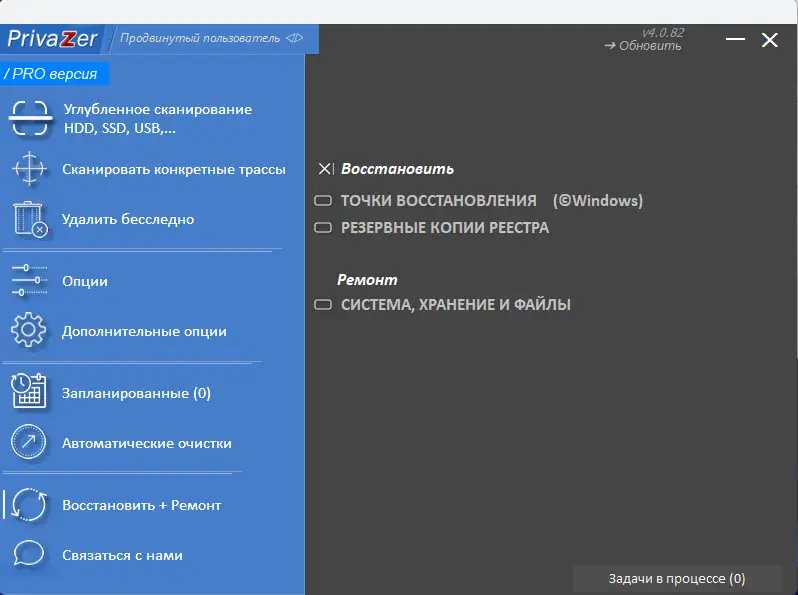Switch user mode via Продвинутый пользователь selector

click(x=211, y=38)
